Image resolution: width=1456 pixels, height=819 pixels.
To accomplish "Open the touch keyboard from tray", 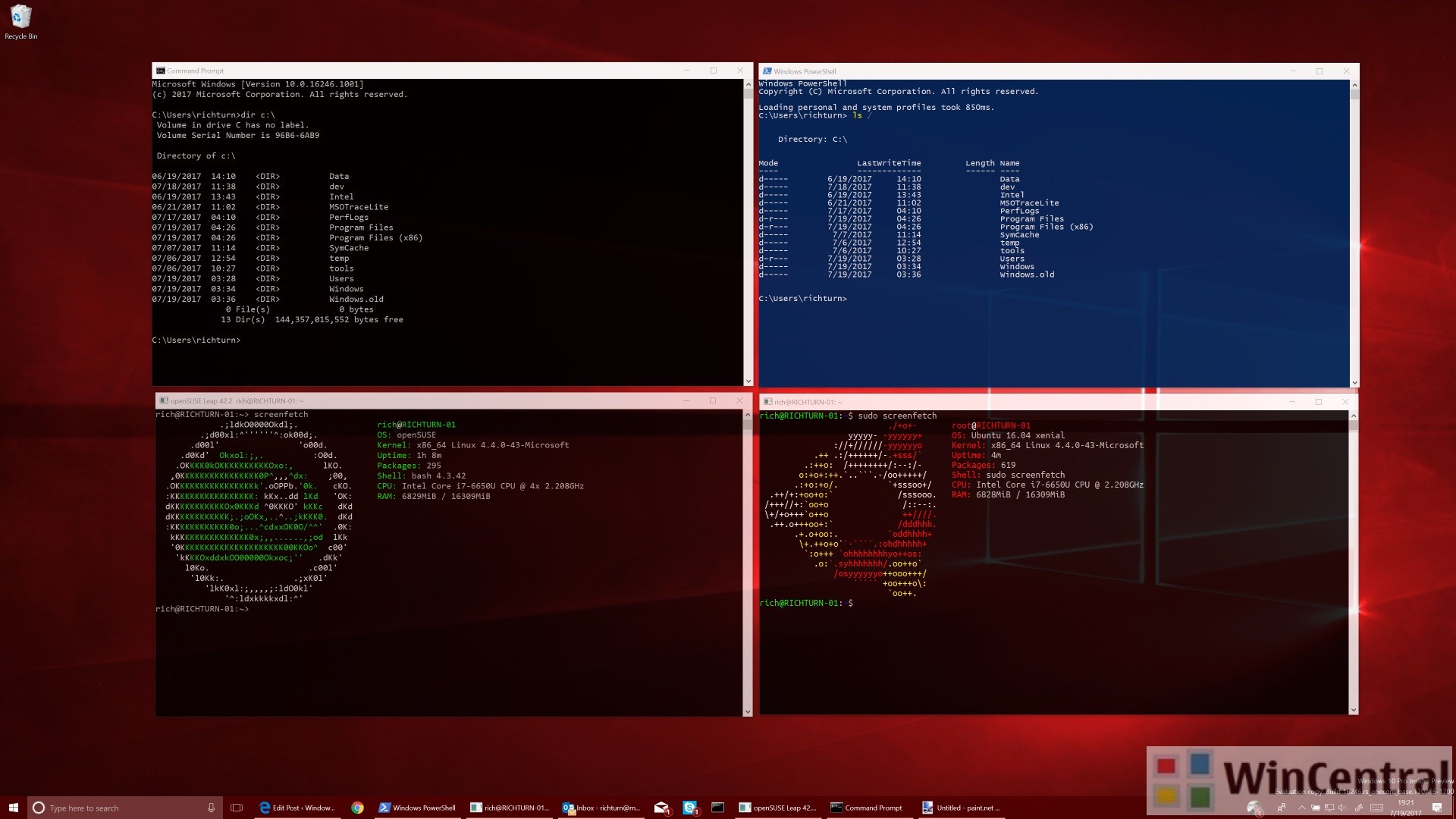I will pos(1376,808).
